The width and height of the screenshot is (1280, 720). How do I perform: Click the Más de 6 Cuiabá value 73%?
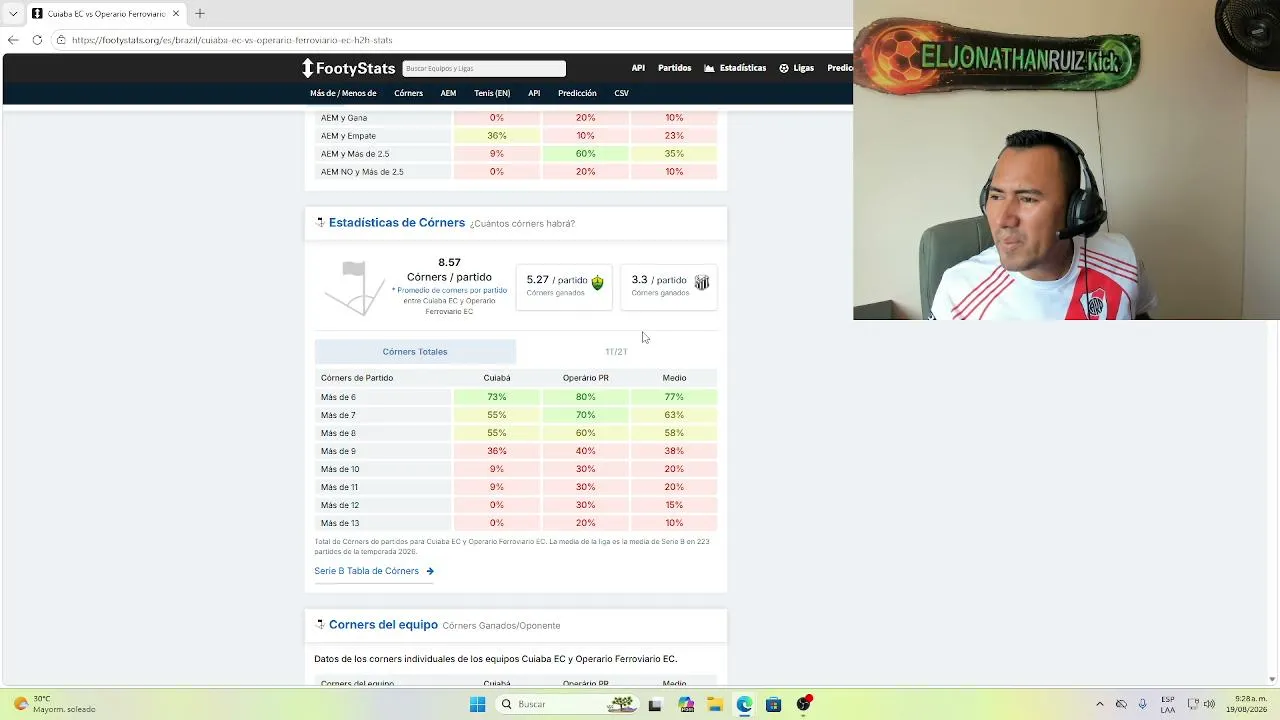pos(497,397)
